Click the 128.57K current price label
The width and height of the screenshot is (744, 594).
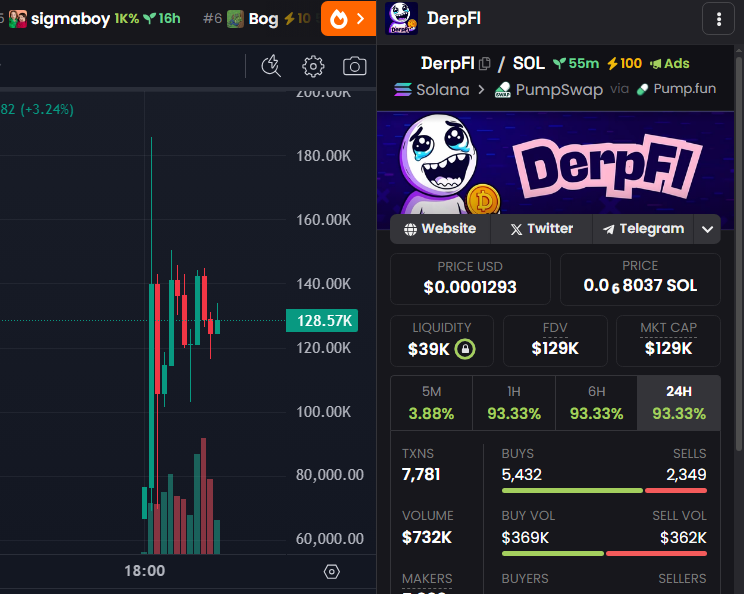pos(322,321)
